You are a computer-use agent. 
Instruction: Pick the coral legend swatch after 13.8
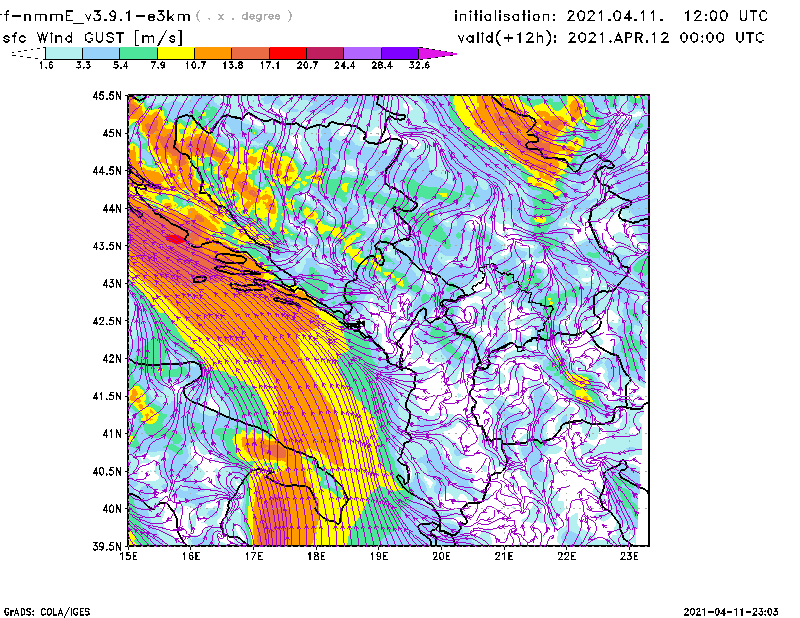pyautogui.click(x=251, y=53)
